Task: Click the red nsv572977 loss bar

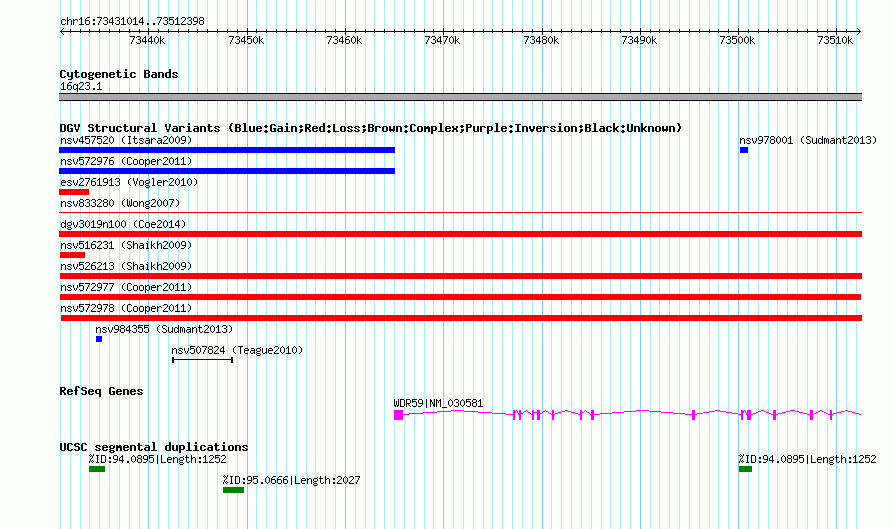Action: [x=460, y=297]
